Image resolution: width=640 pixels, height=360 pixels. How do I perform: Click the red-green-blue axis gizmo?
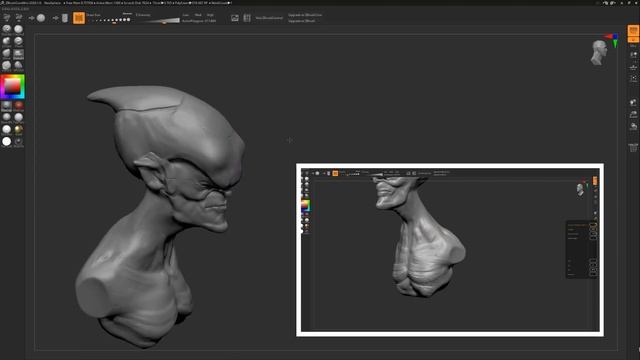(612, 40)
